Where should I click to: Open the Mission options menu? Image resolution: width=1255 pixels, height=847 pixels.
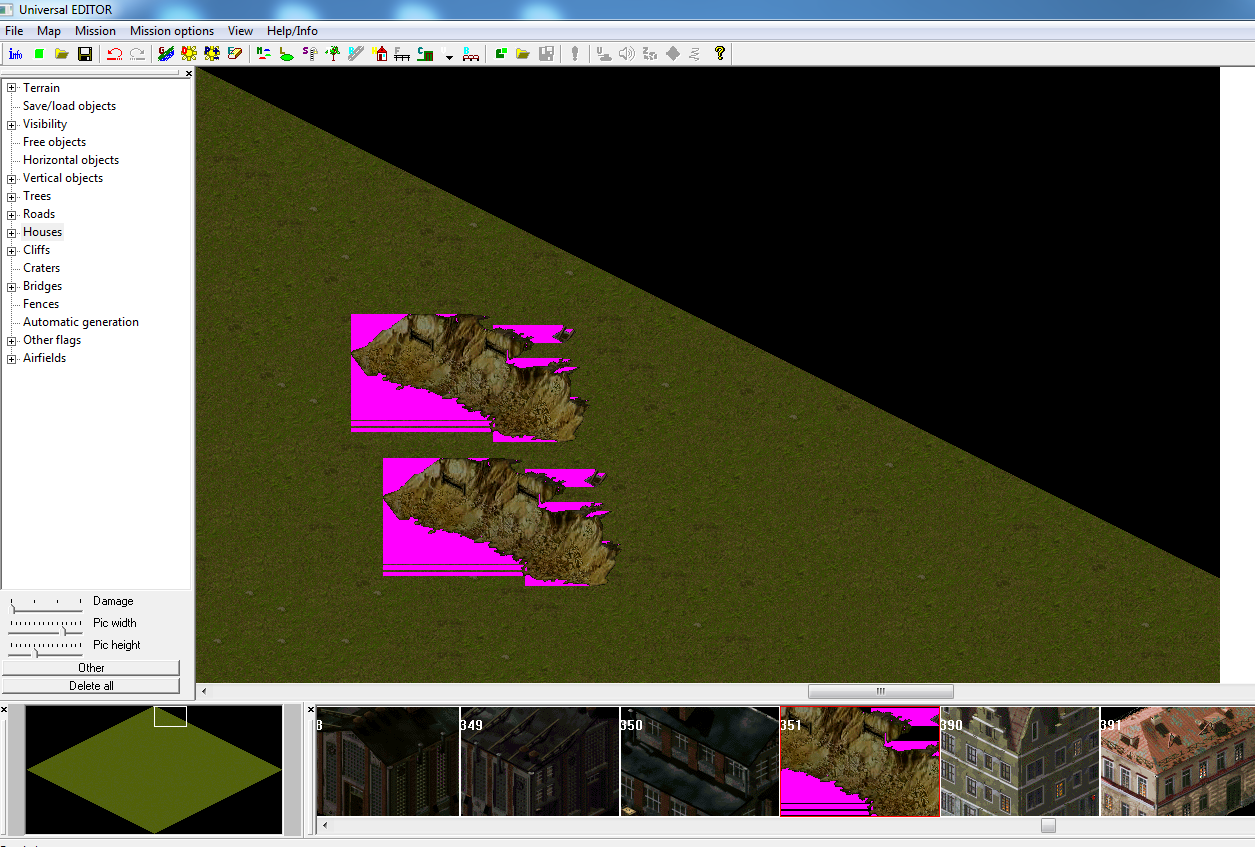tap(172, 31)
